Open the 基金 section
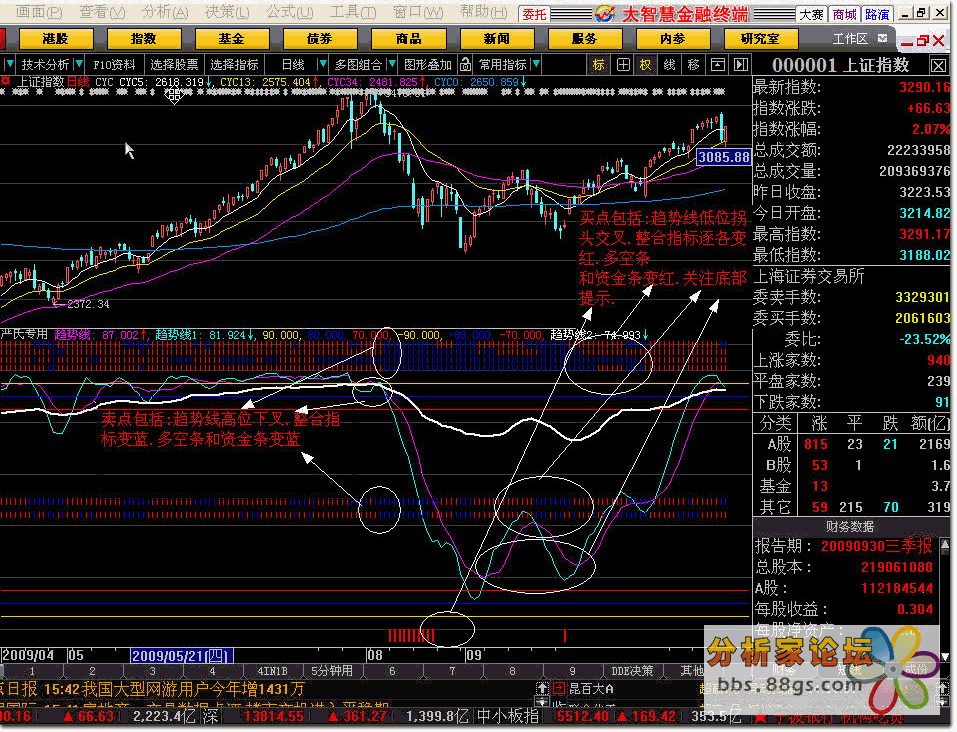Screen dimensions: 957x732 coord(231,39)
